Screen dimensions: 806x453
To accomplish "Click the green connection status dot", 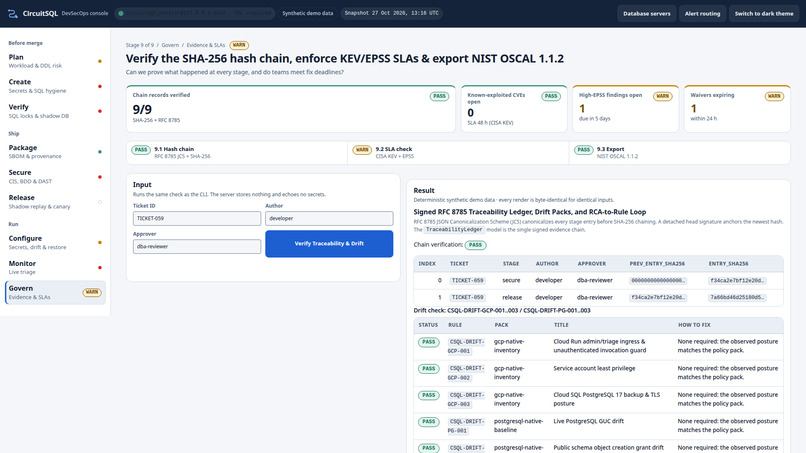I will click(121, 13).
